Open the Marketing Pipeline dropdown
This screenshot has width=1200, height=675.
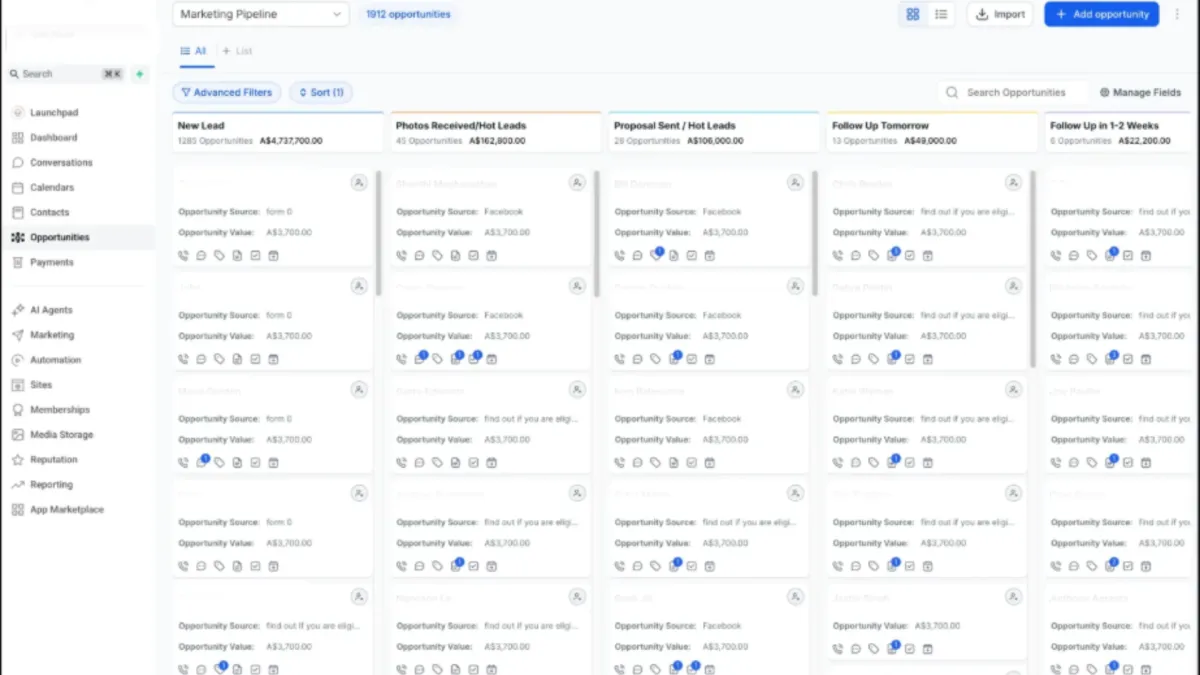point(260,14)
